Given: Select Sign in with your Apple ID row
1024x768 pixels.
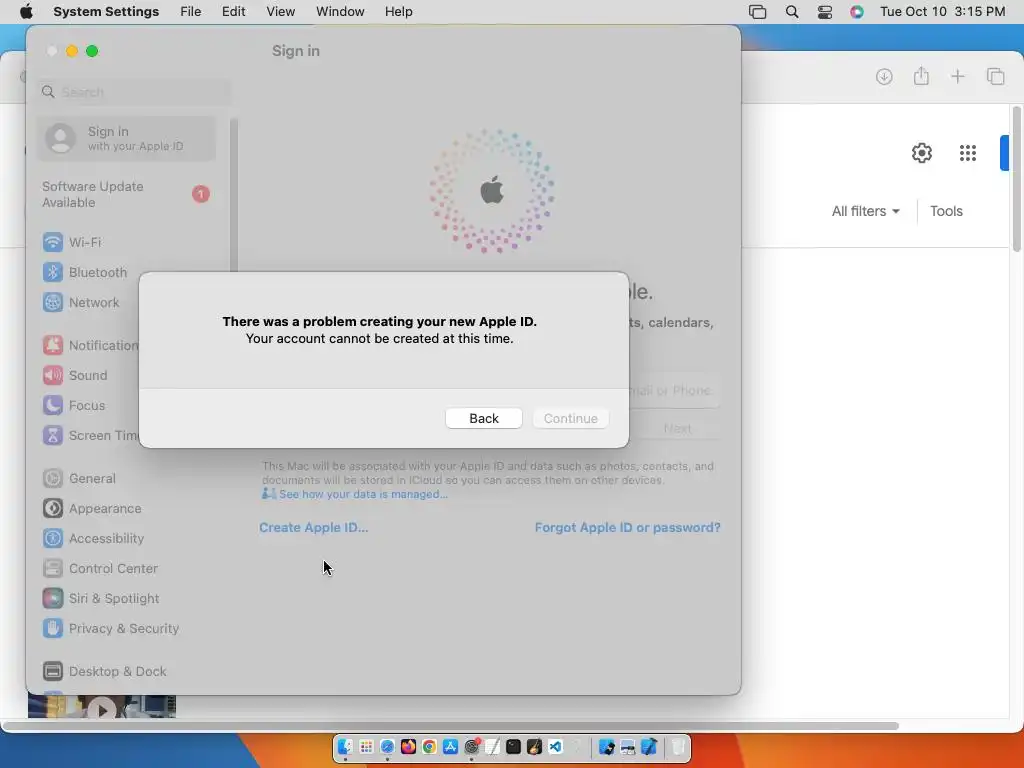Looking at the screenshot, I should tap(126, 138).
